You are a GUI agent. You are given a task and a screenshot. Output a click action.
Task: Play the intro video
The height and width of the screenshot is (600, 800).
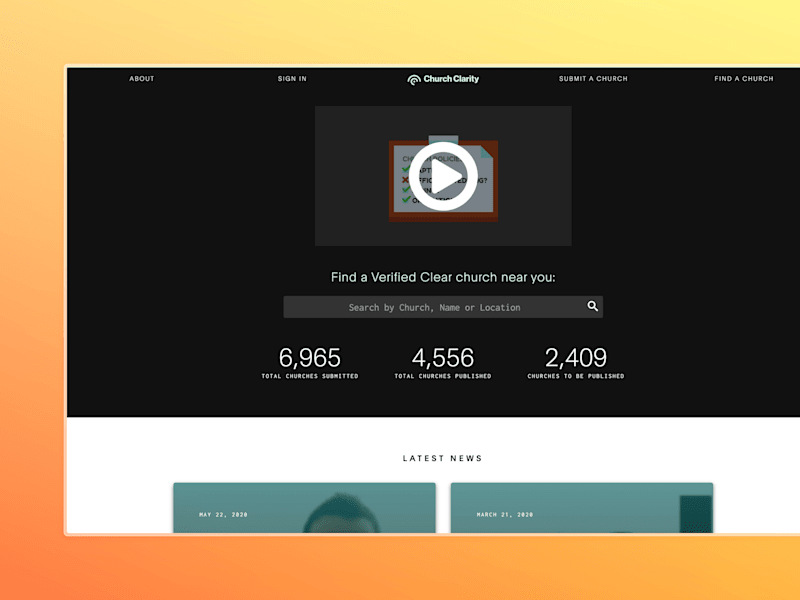point(443,176)
